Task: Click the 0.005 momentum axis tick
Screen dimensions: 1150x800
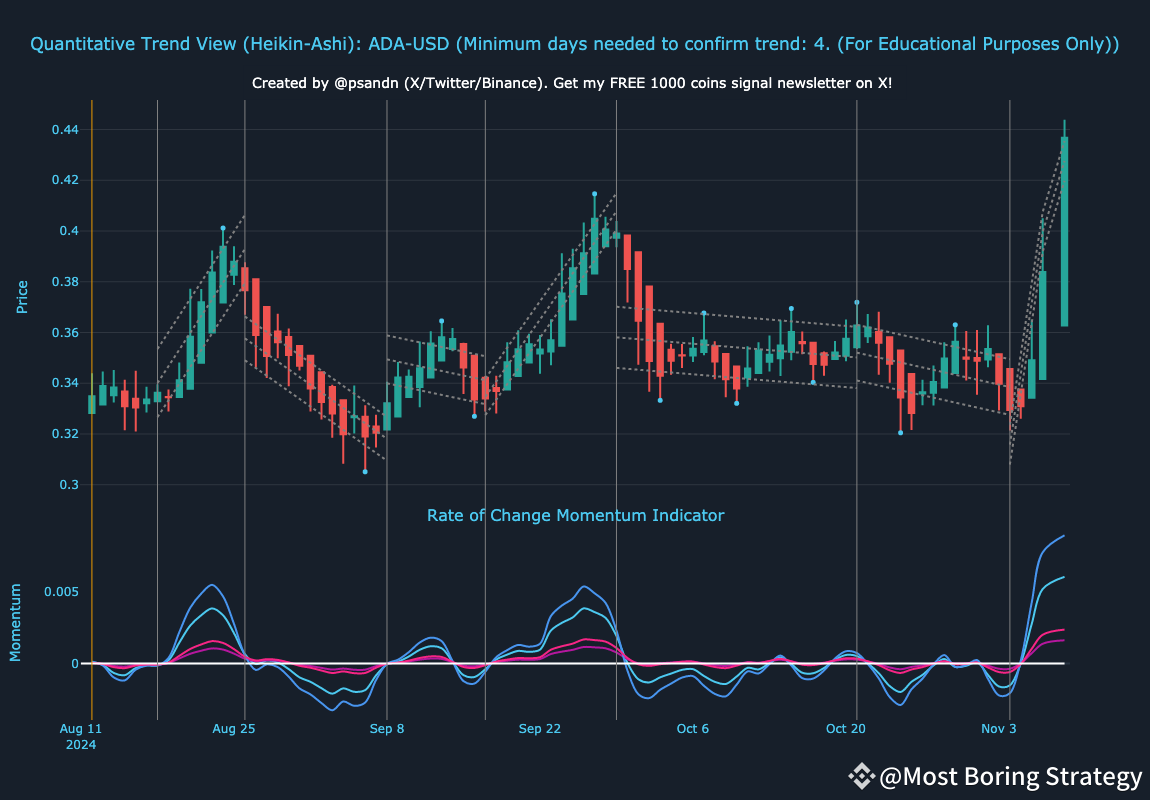Action: (62, 592)
